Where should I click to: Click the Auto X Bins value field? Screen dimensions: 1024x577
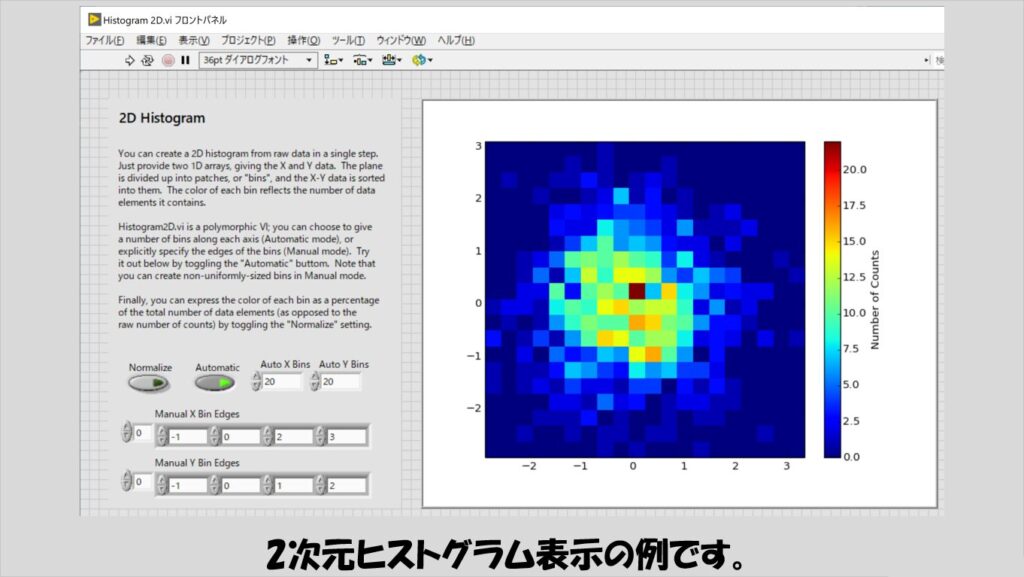[282, 381]
